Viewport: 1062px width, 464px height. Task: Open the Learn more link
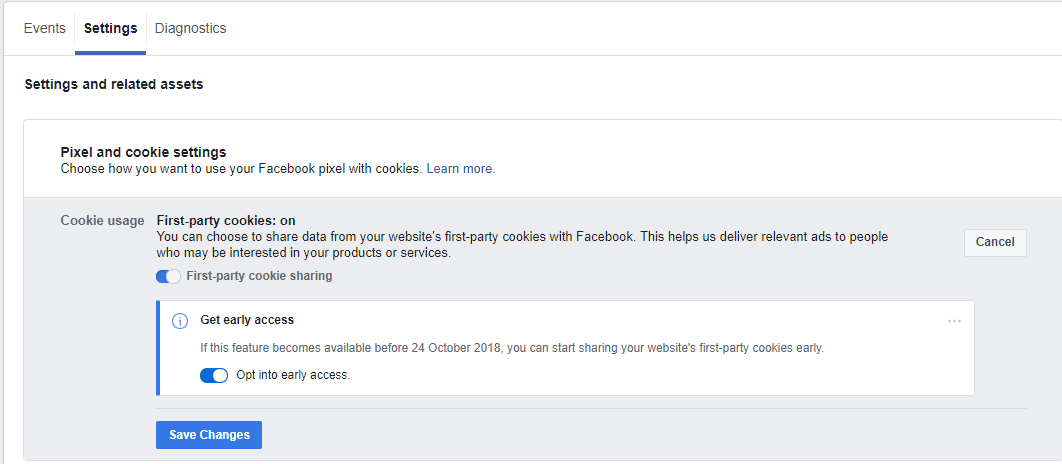coord(460,169)
